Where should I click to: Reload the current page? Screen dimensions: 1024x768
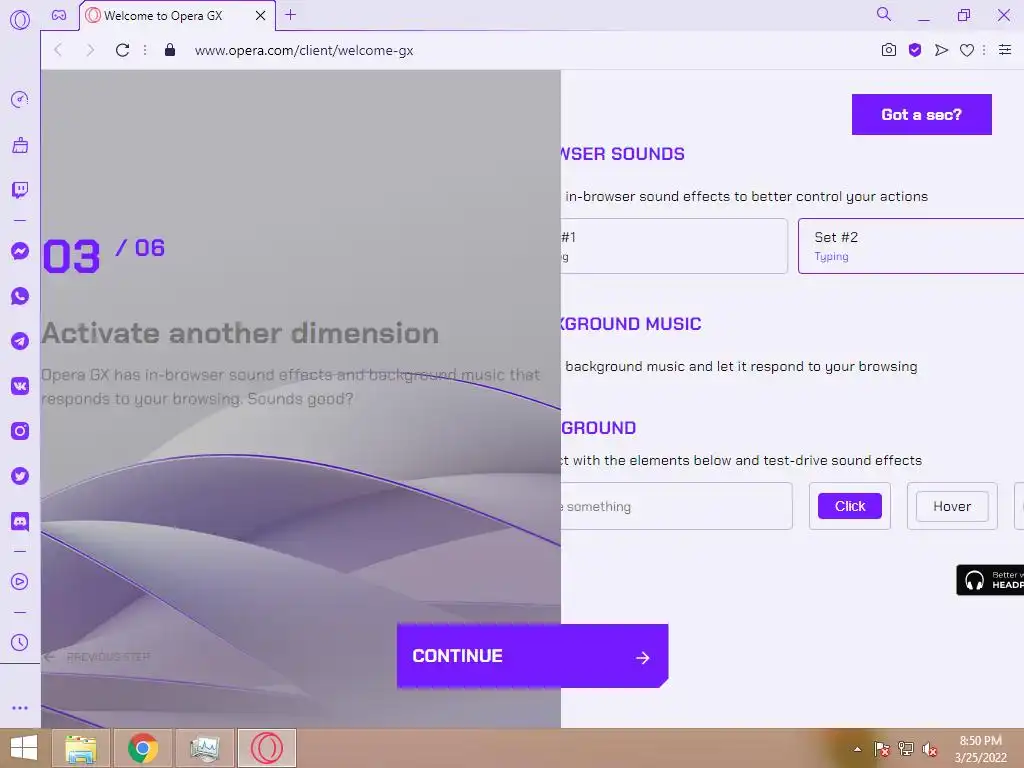point(122,50)
